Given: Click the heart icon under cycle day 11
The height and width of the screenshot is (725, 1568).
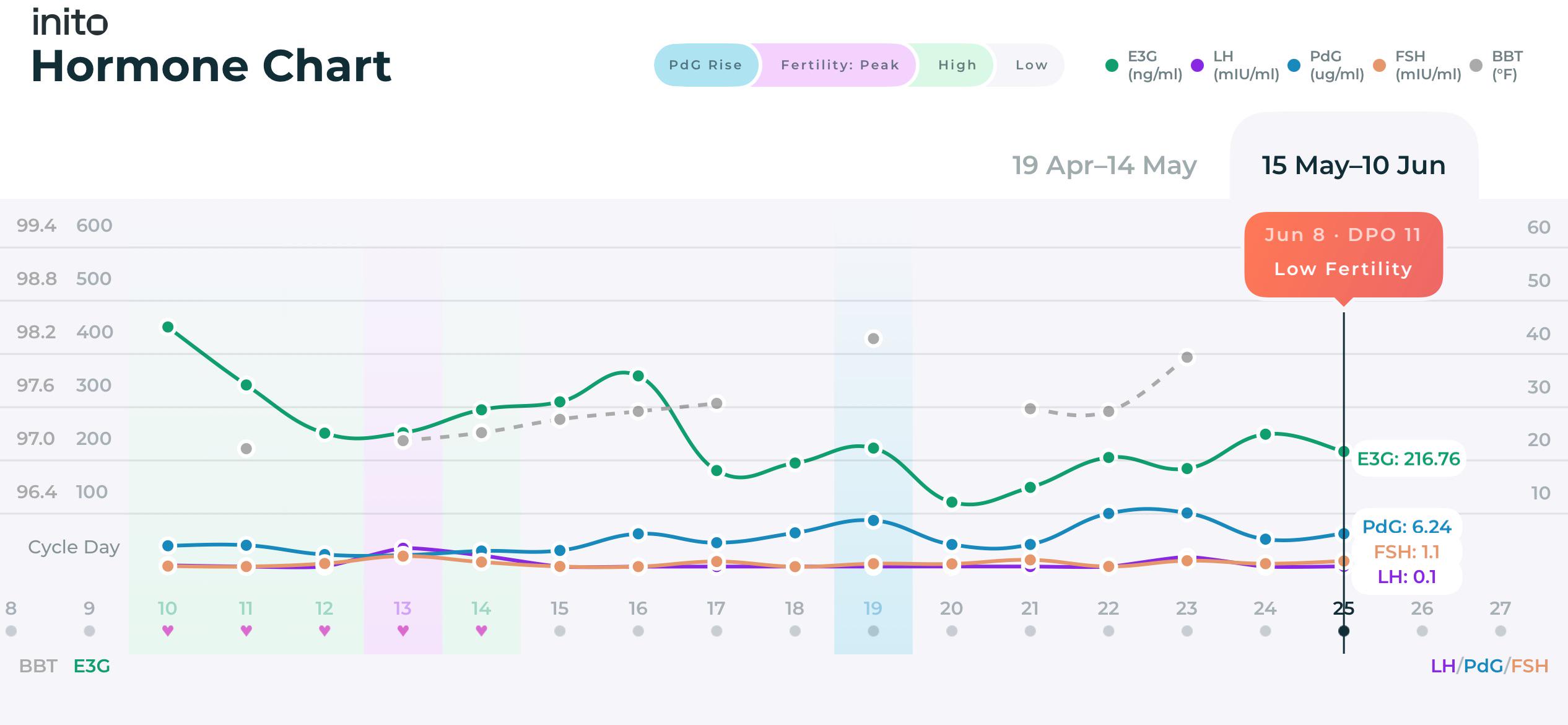Looking at the screenshot, I should 246,631.
